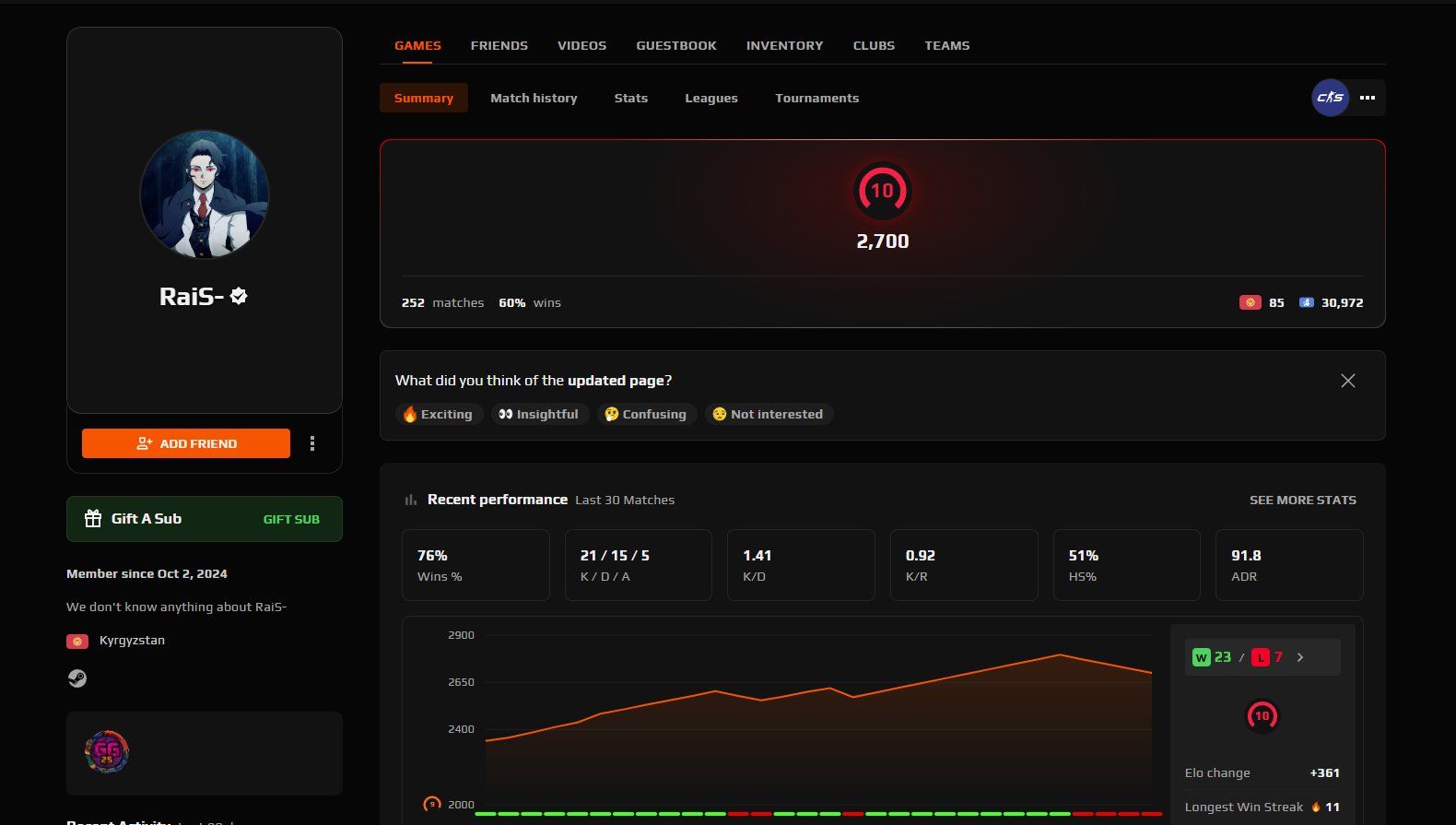This screenshot has width=1456, height=825.
Task: Open the Inventory tab
Action: [x=784, y=45]
